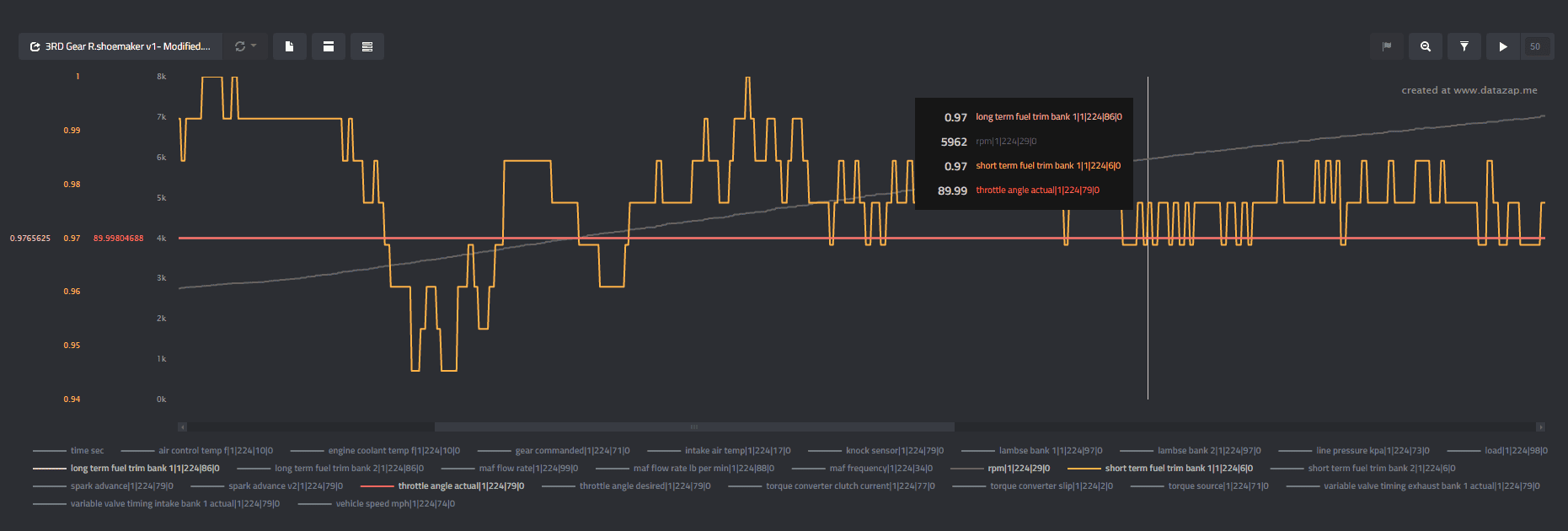Viewport: 1568px width, 531px height.
Task: Show the 'load' series in legend
Action: (x=1497, y=451)
